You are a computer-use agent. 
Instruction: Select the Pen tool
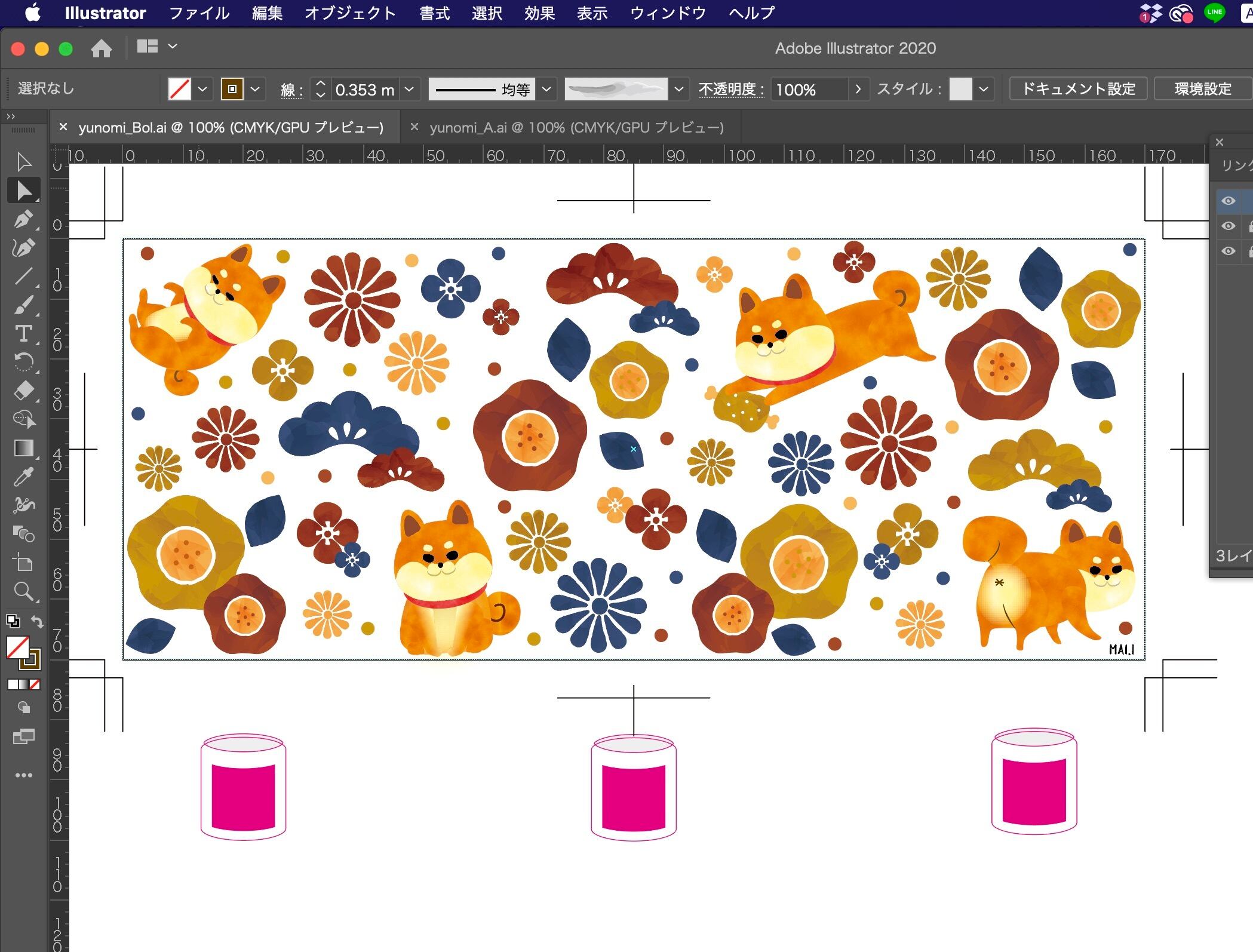pos(24,219)
